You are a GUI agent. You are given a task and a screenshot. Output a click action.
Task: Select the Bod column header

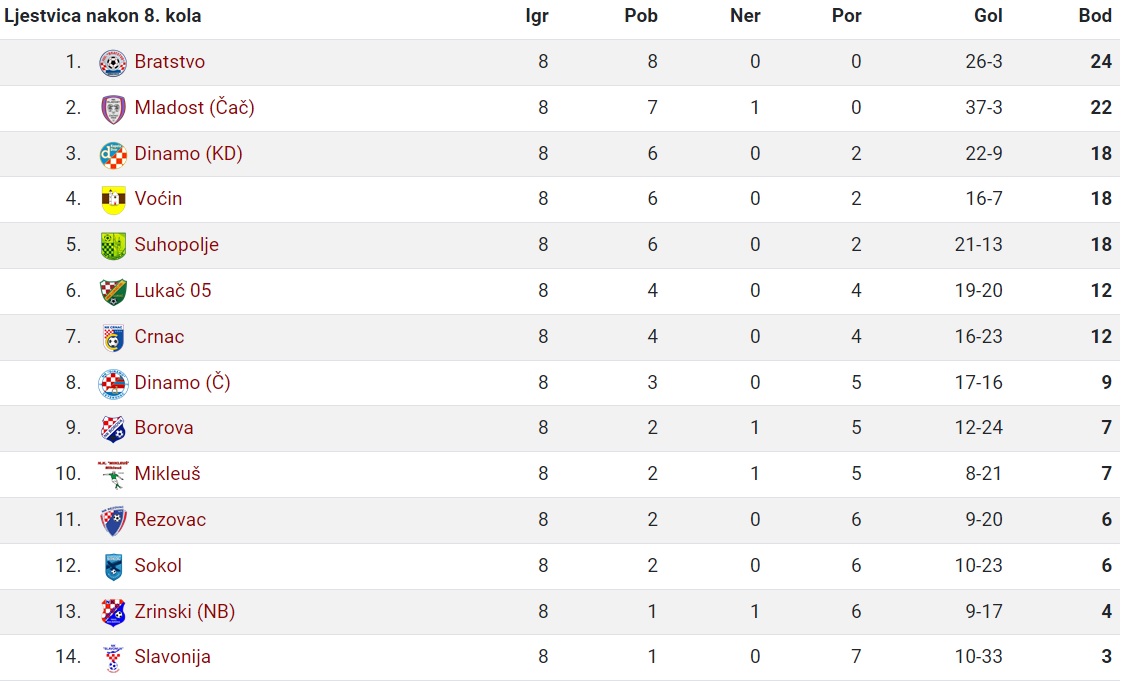(1095, 16)
